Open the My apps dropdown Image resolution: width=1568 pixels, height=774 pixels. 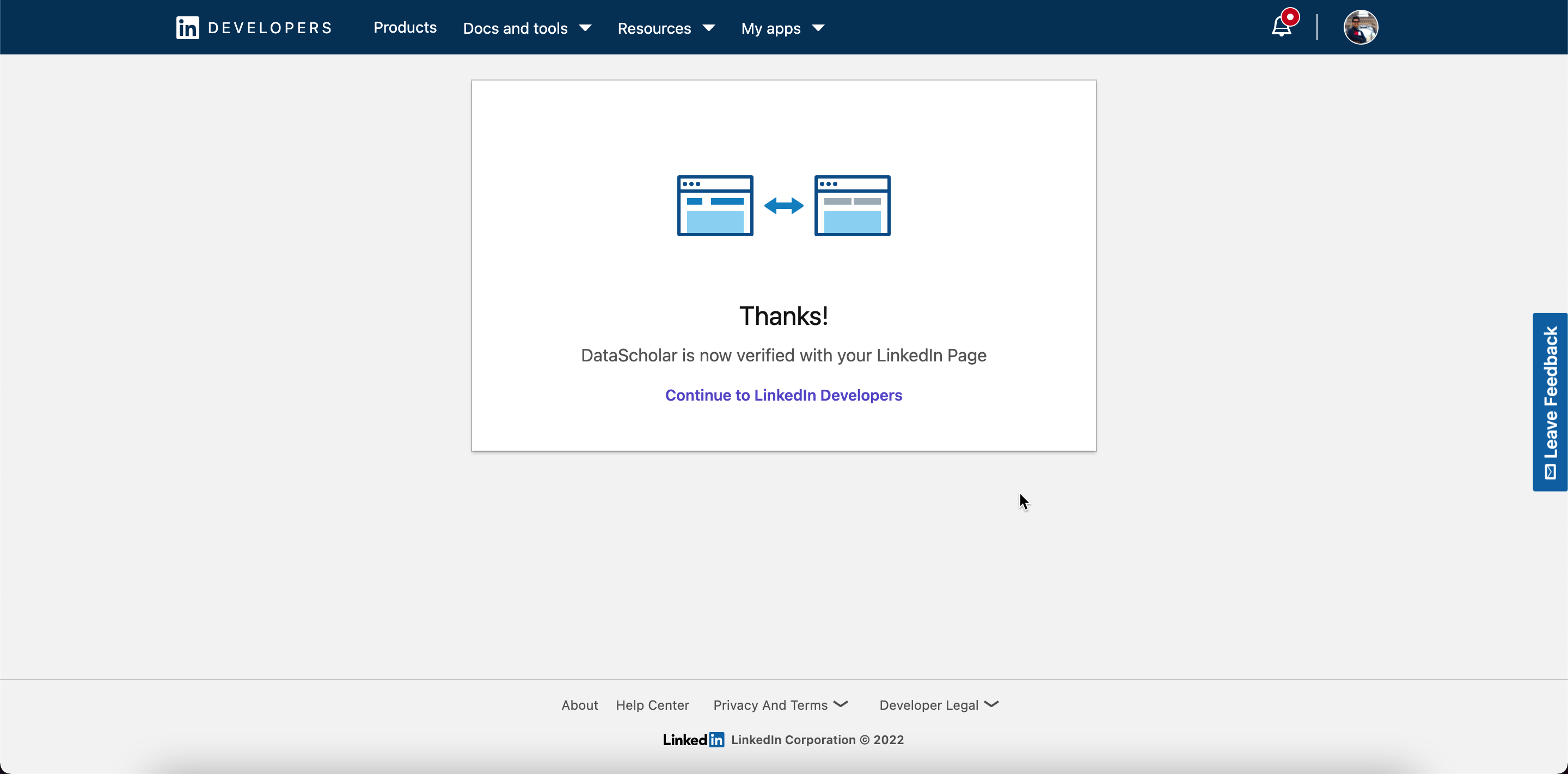click(782, 28)
